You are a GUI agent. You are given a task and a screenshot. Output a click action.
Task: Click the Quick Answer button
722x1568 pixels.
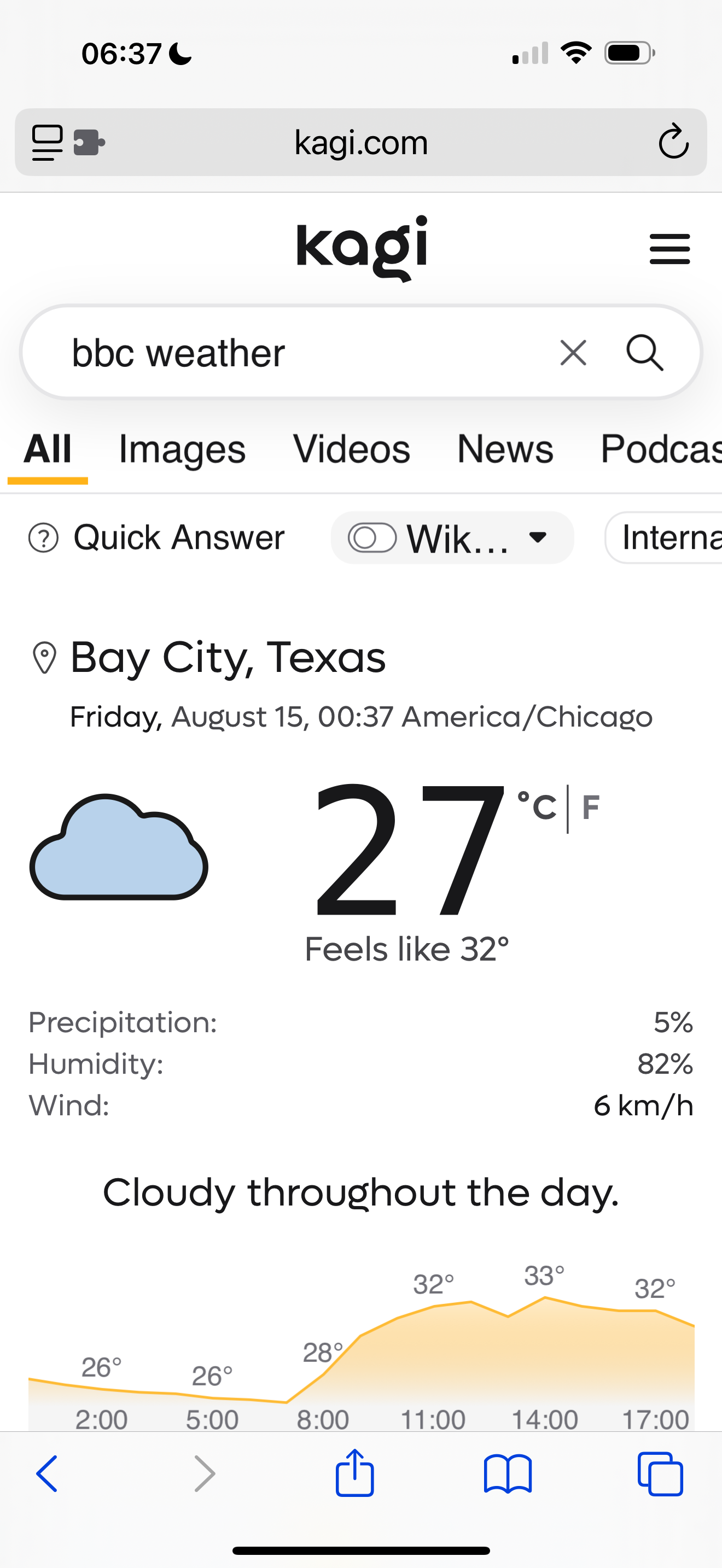click(x=178, y=538)
